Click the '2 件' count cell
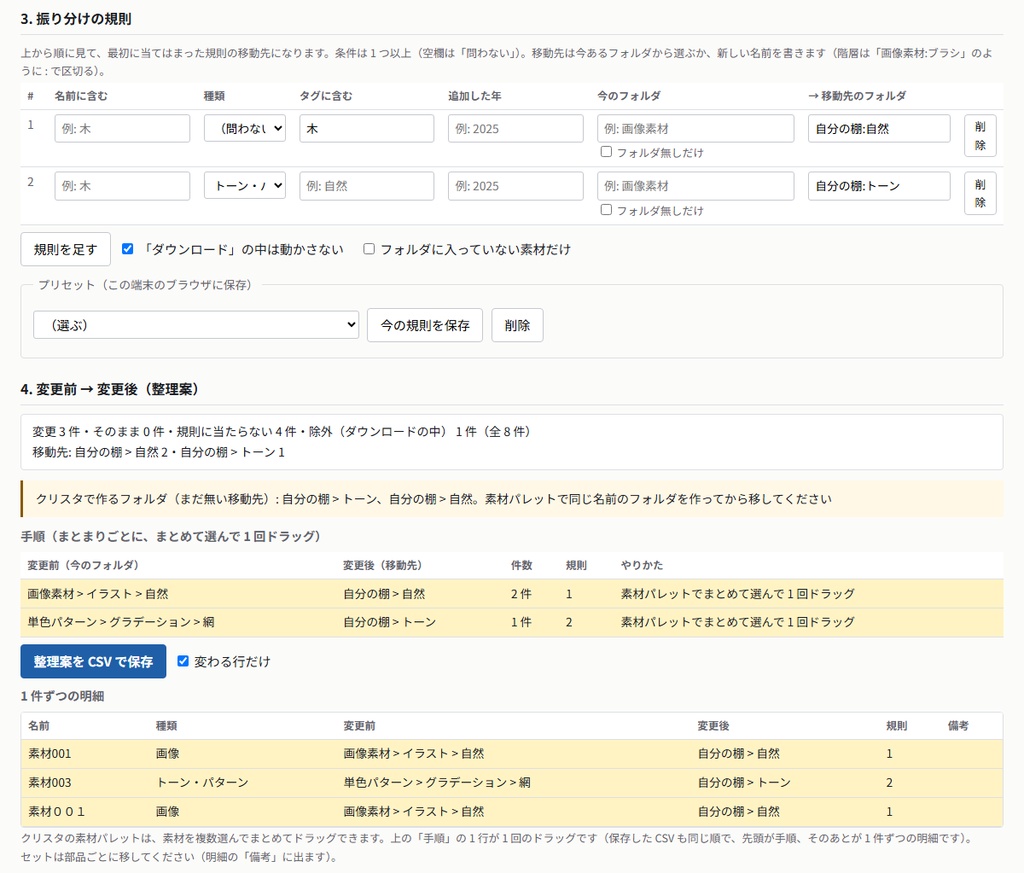 point(521,594)
